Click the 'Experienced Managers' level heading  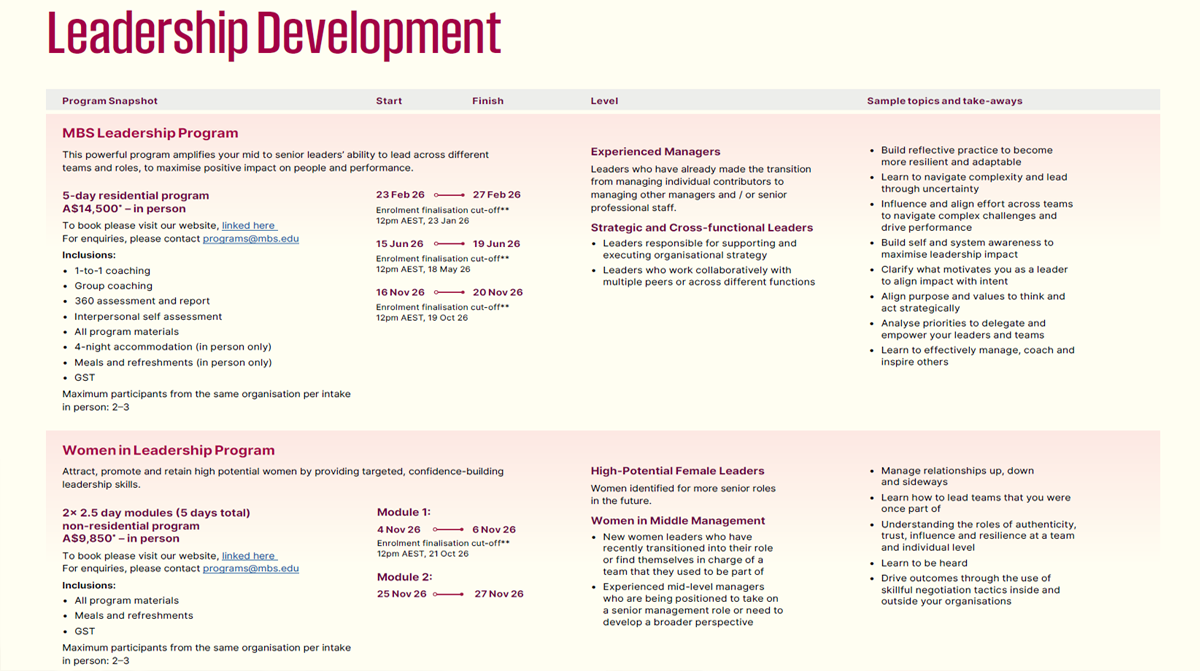655,152
